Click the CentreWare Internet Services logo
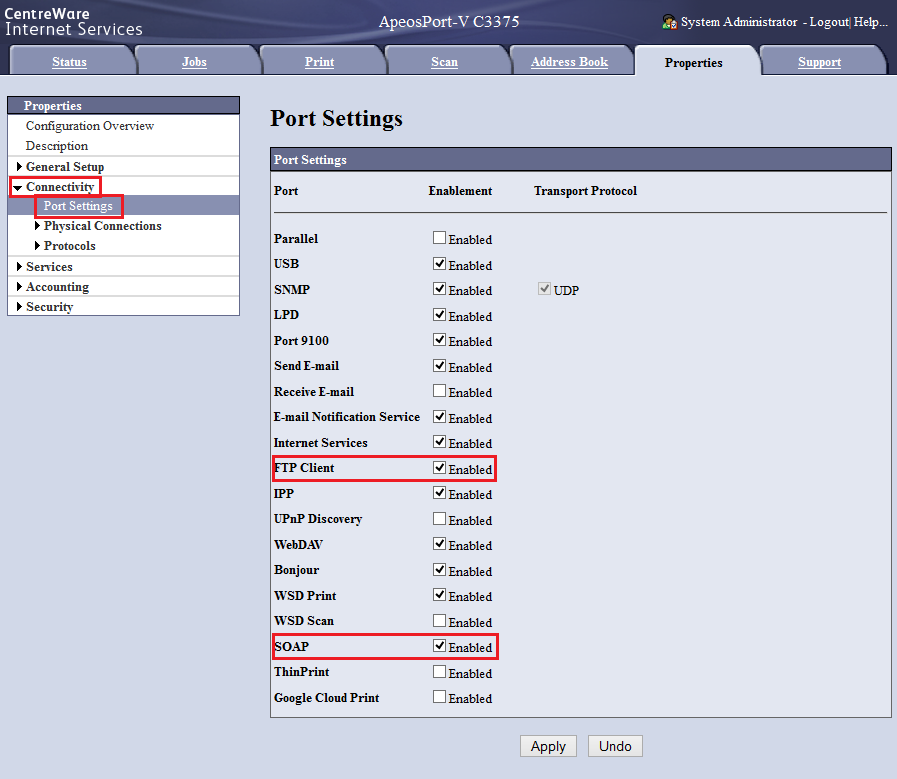 point(73,21)
